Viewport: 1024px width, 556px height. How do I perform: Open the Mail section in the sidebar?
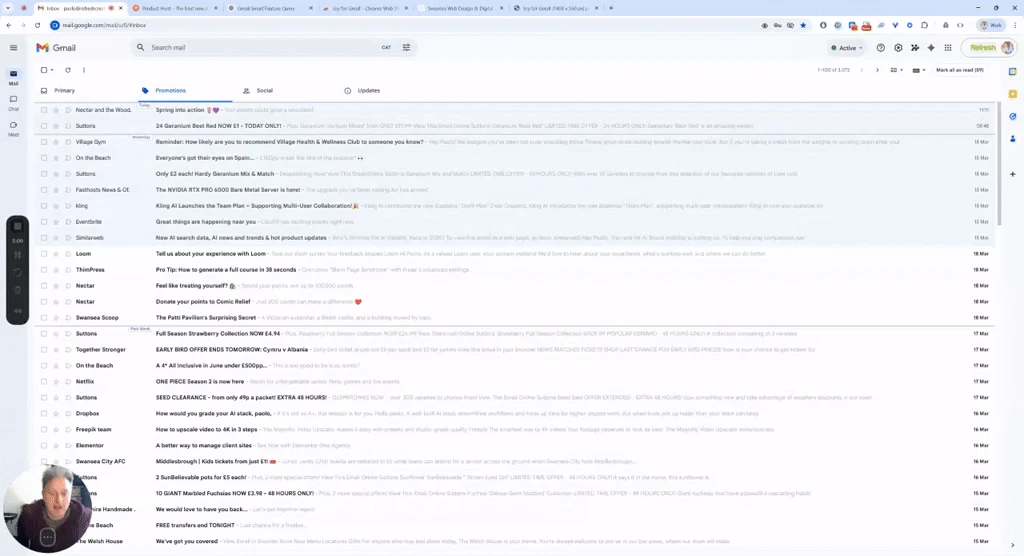13,77
